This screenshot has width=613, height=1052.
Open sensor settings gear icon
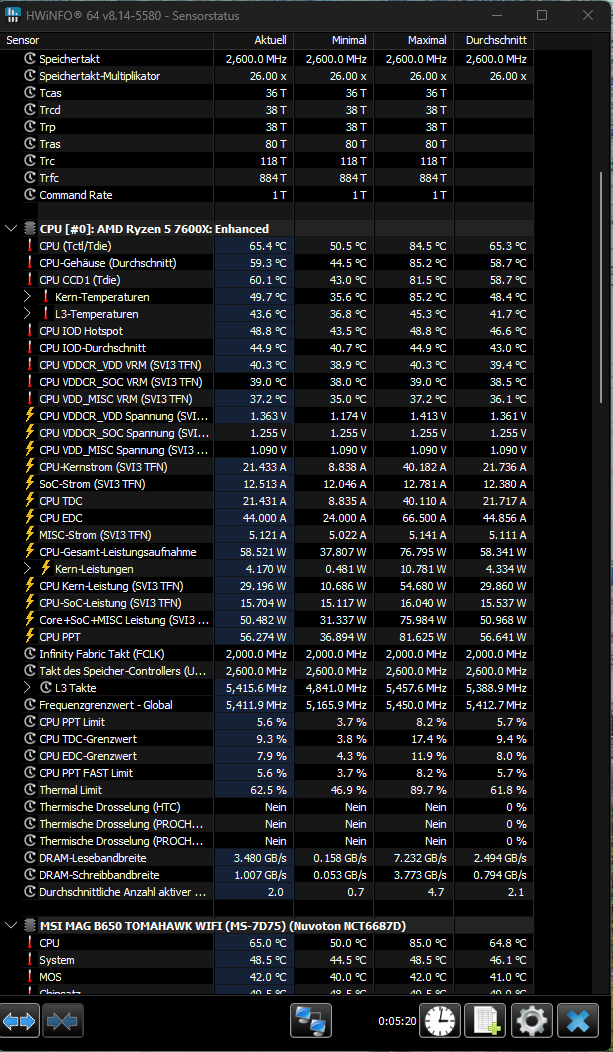click(532, 1021)
